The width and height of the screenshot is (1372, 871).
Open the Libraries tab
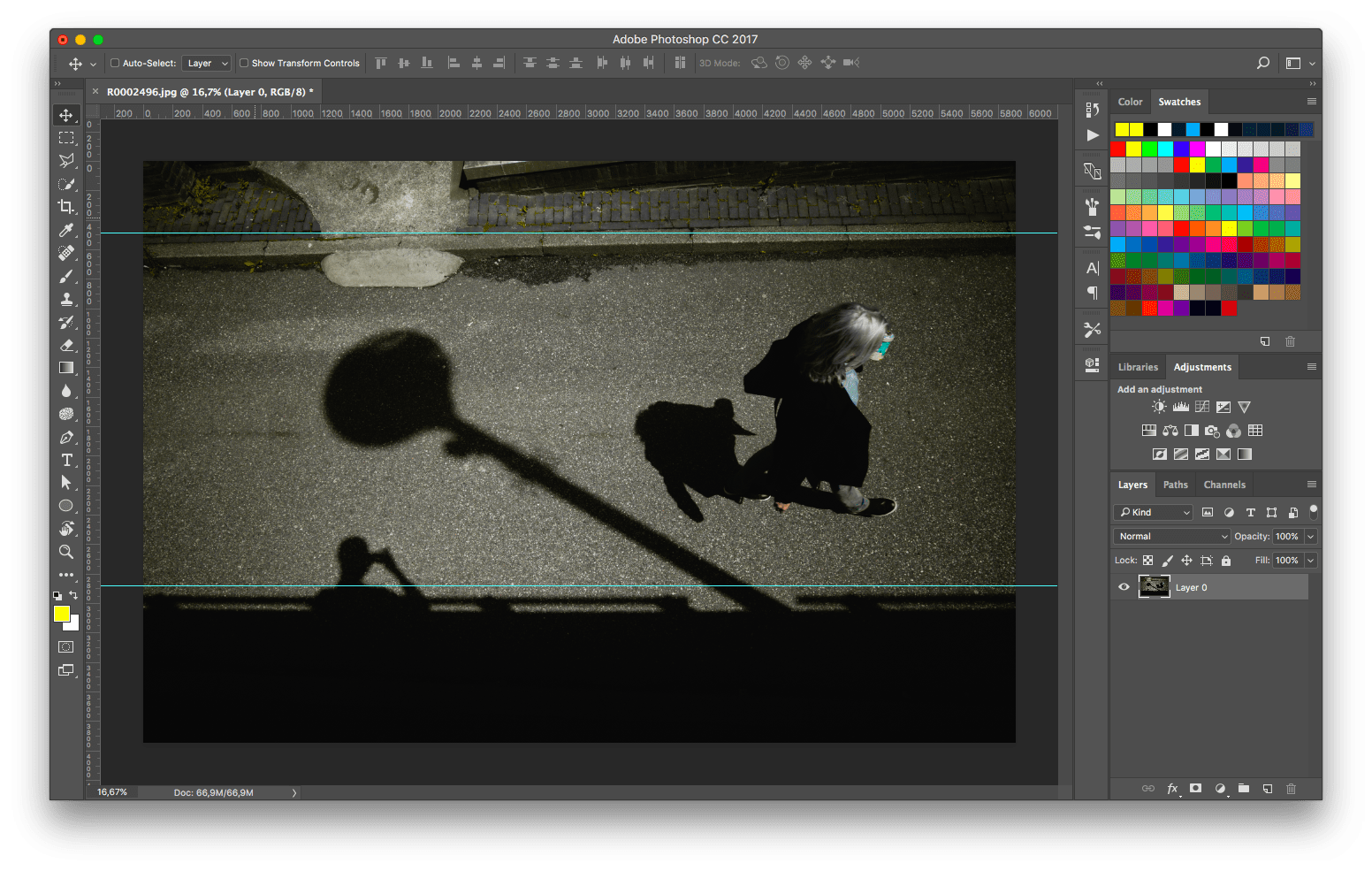click(x=1138, y=366)
